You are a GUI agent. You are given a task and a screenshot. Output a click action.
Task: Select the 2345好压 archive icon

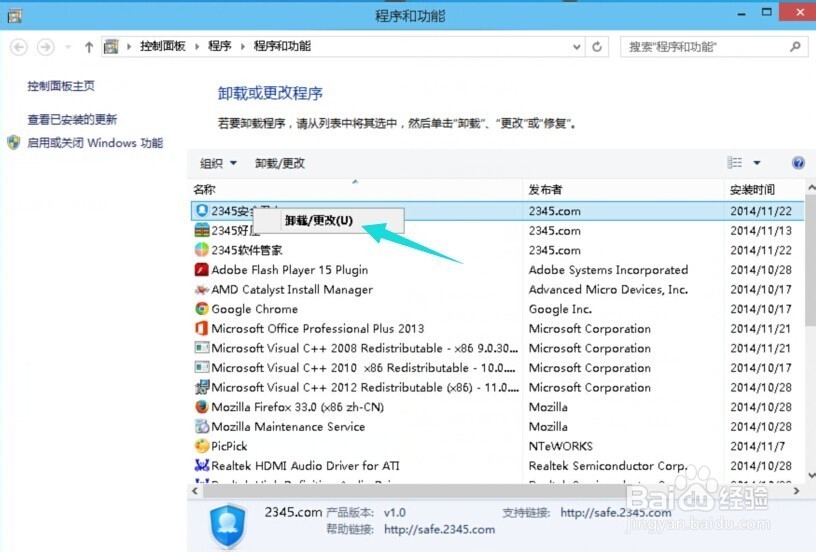[202, 230]
